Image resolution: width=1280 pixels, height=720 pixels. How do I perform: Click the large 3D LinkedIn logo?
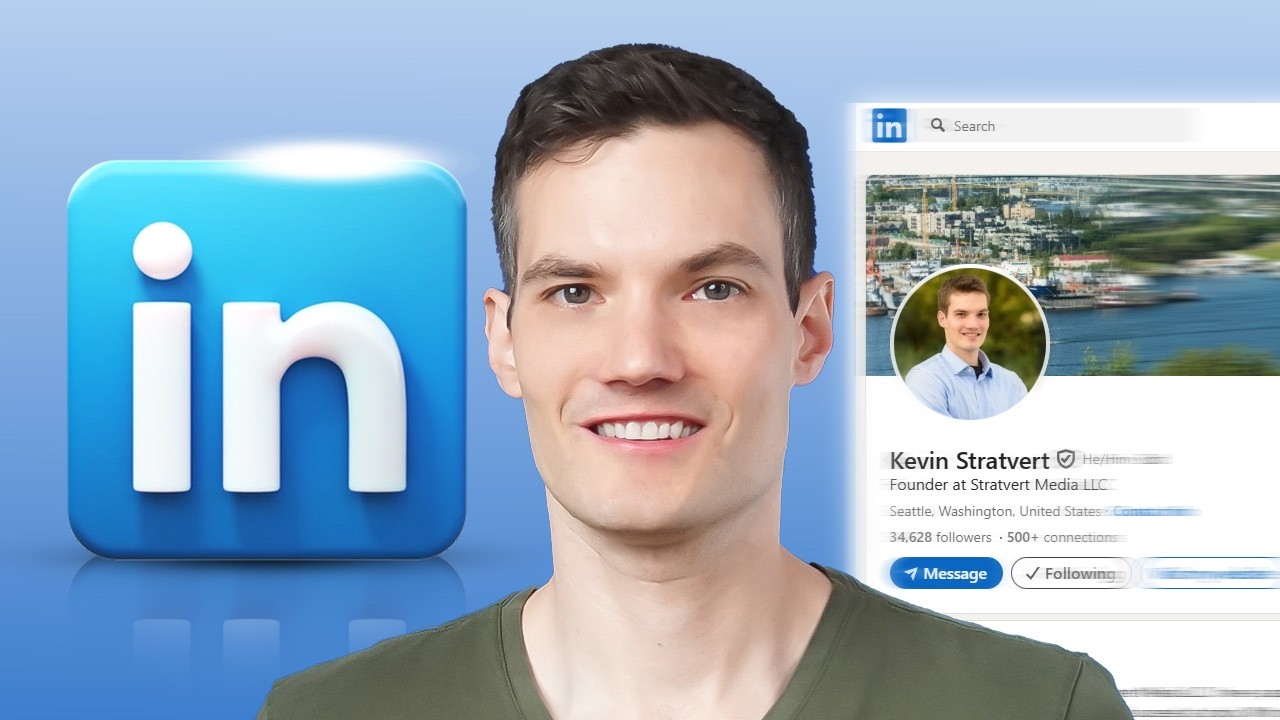267,358
